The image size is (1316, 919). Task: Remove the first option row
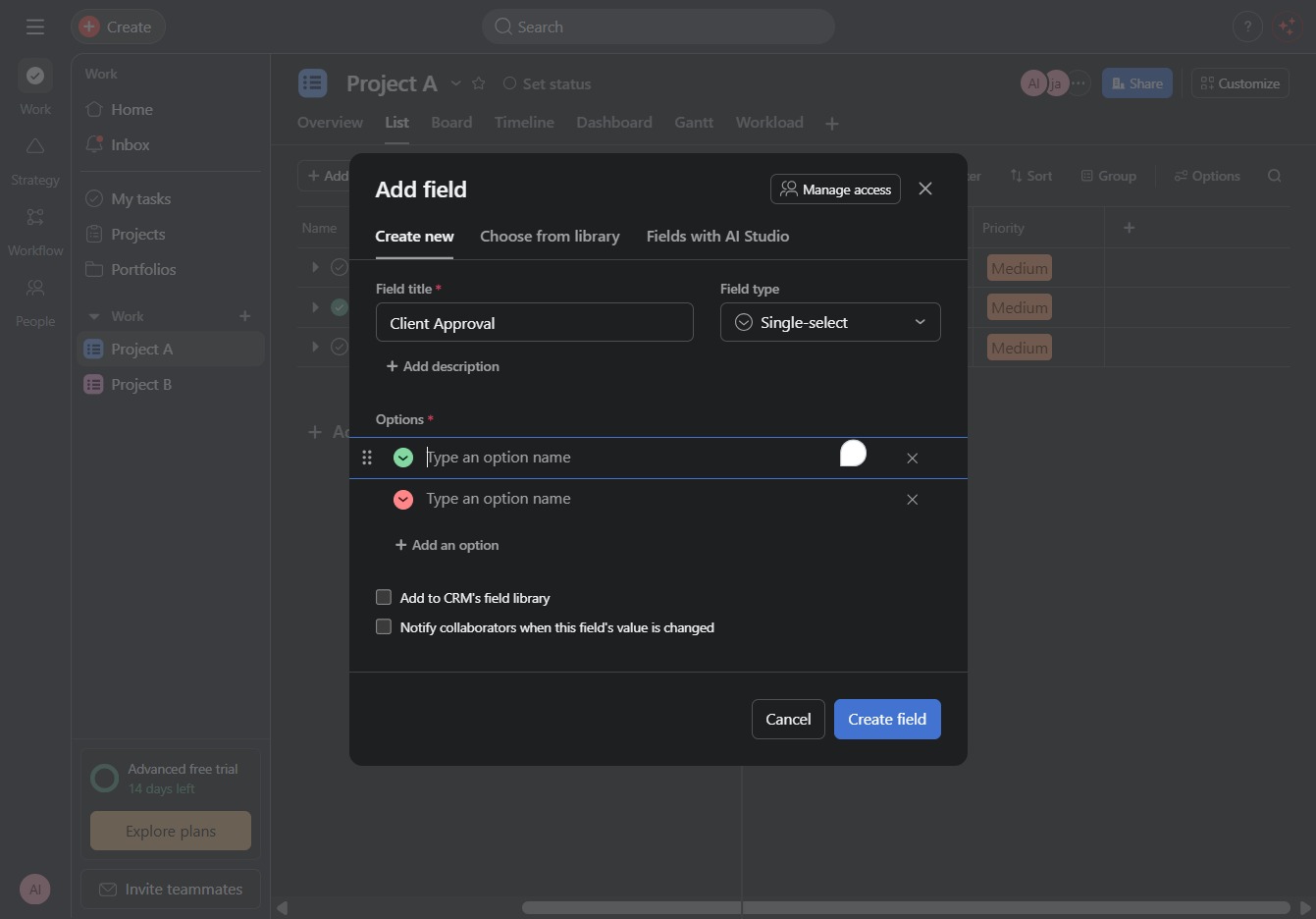pyautogui.click(x=913, y=459)
